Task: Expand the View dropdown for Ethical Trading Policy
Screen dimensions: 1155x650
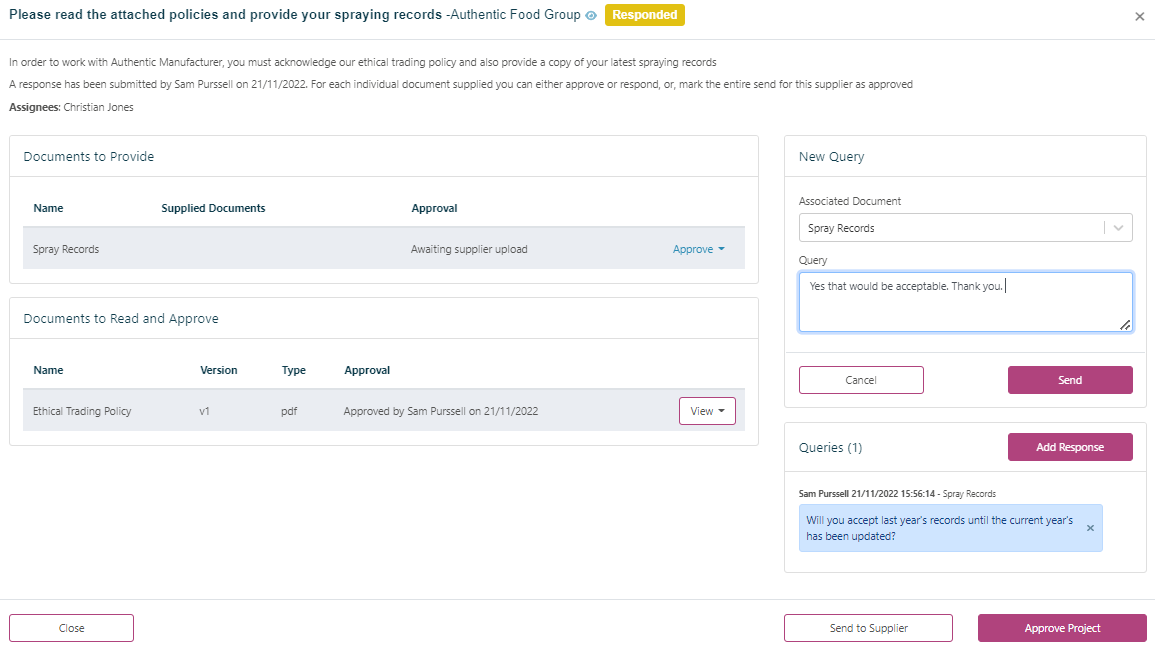Action: (707, 411)
